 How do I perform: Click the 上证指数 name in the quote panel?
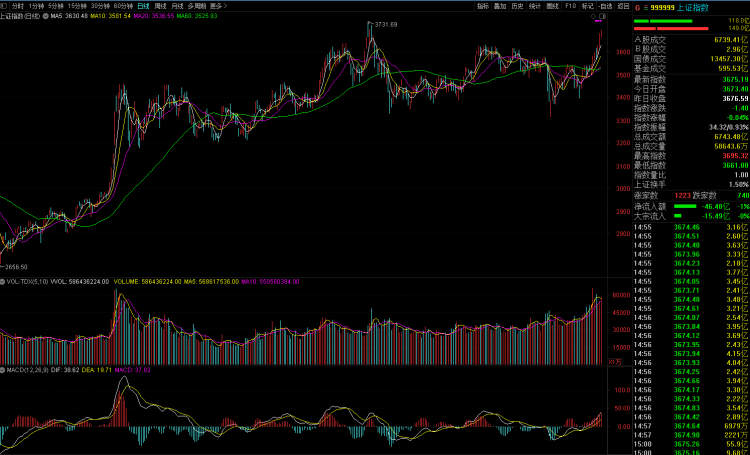(x=693, y=8)
